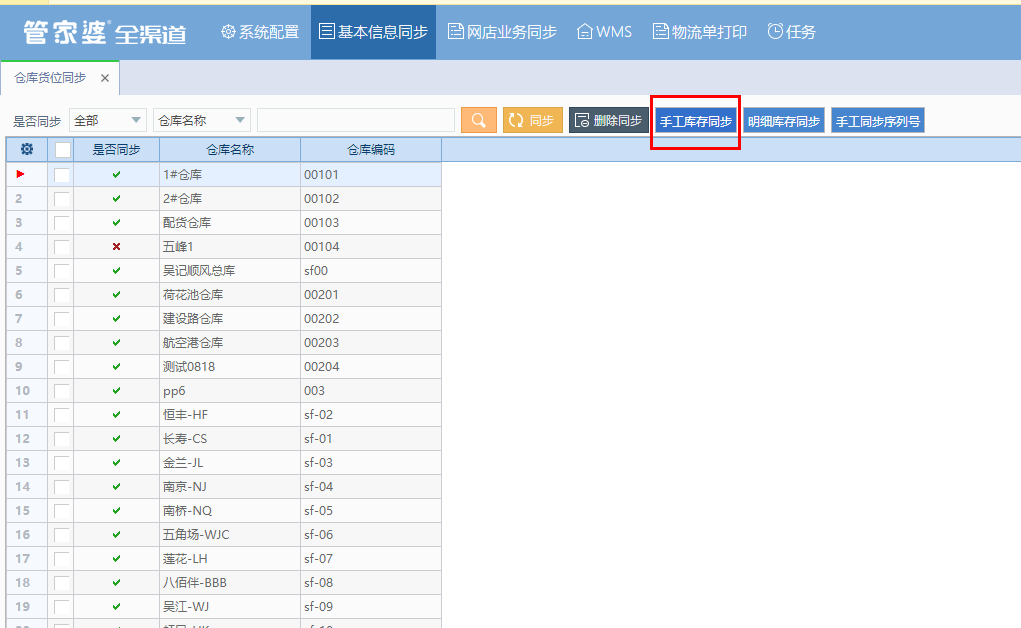Sort by 是否同步 column header

pos(117,150)
